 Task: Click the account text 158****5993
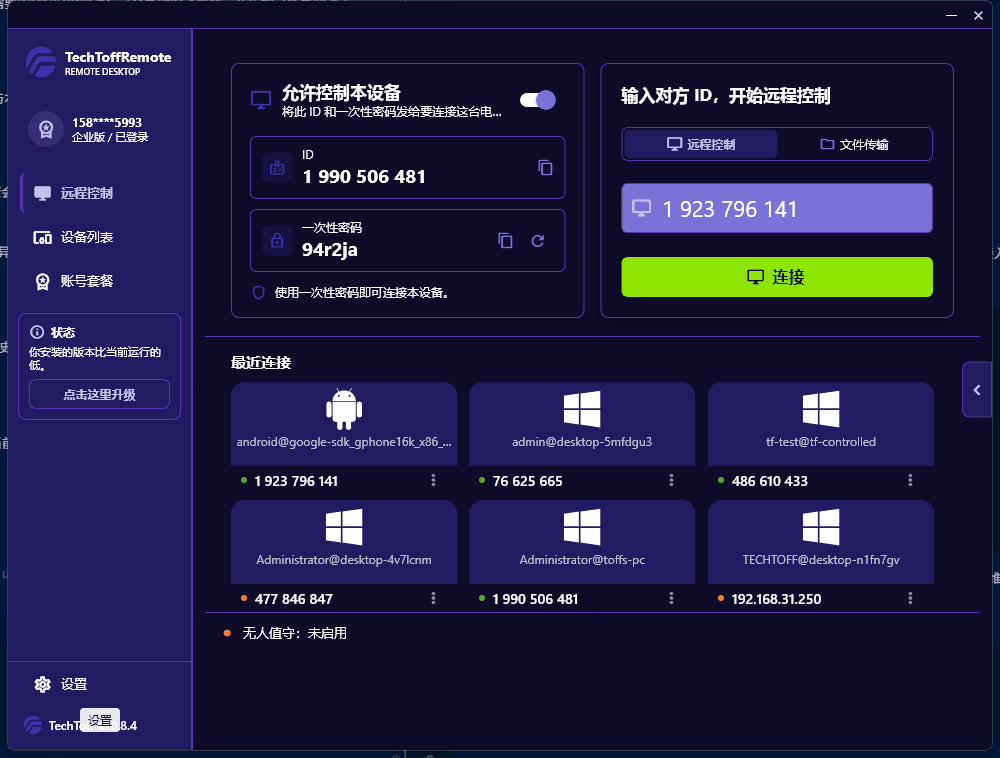point(107,122)
